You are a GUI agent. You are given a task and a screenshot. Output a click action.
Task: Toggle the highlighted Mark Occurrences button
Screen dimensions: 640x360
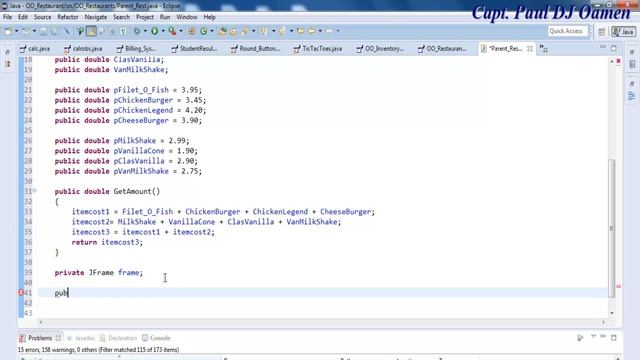[91, 31]
